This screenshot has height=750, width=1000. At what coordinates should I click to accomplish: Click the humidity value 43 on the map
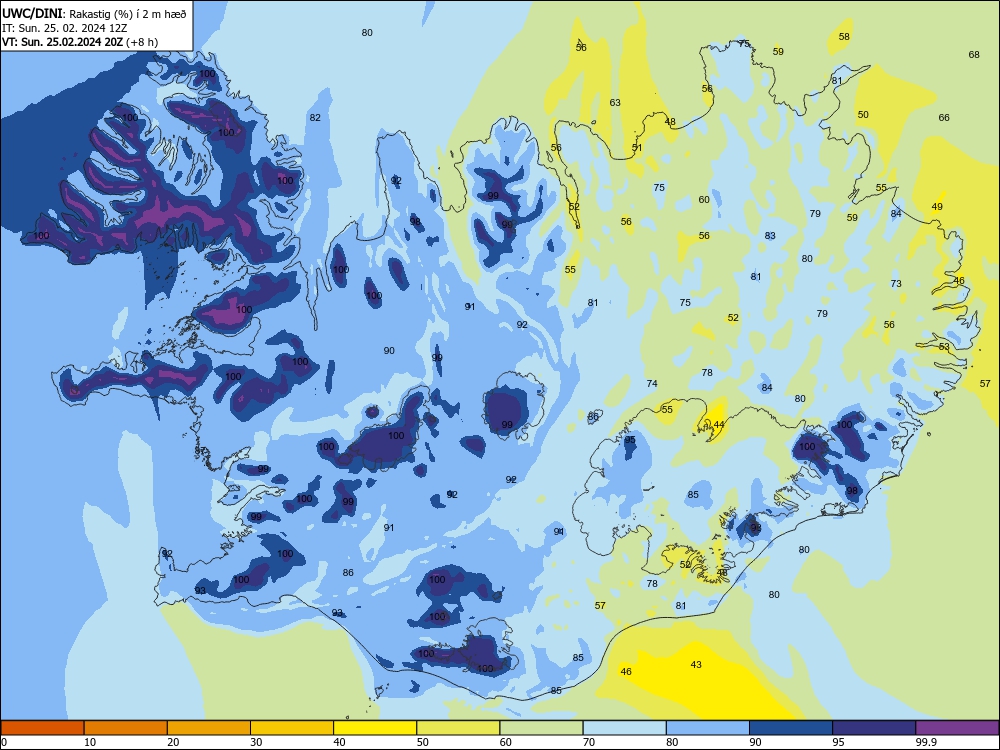point(696,665)
